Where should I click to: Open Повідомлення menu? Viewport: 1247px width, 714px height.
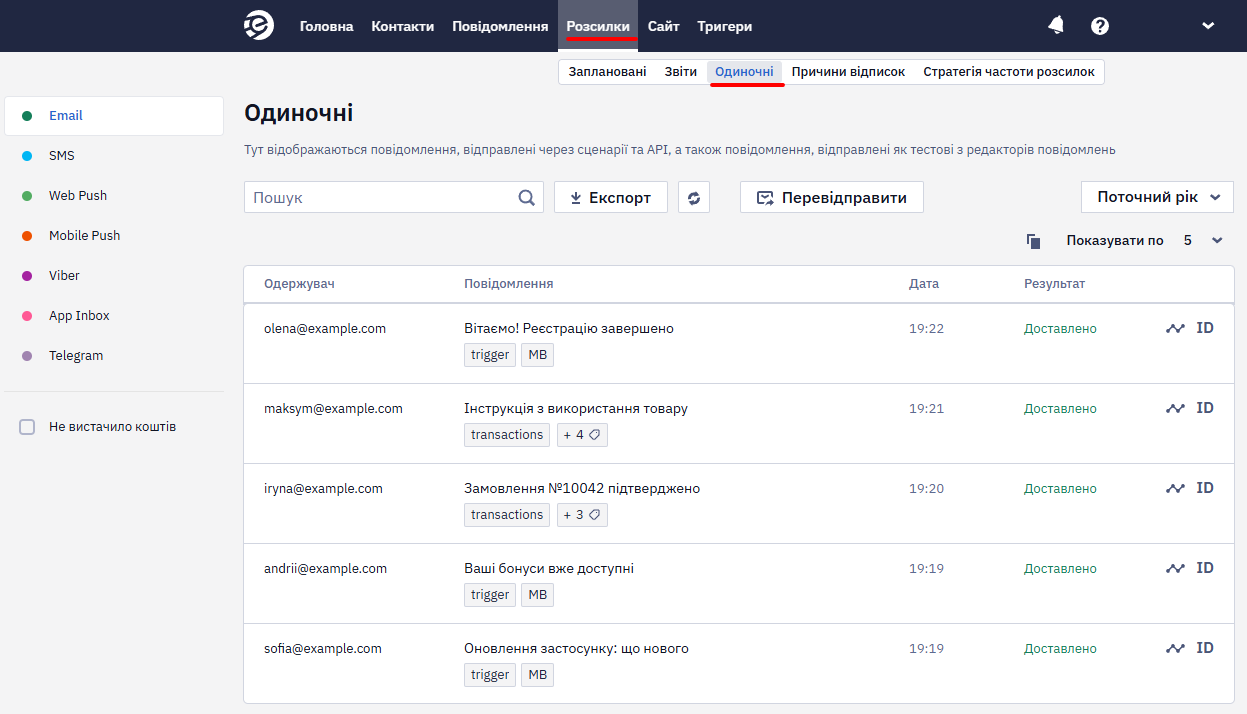click(x=500, y=26)
